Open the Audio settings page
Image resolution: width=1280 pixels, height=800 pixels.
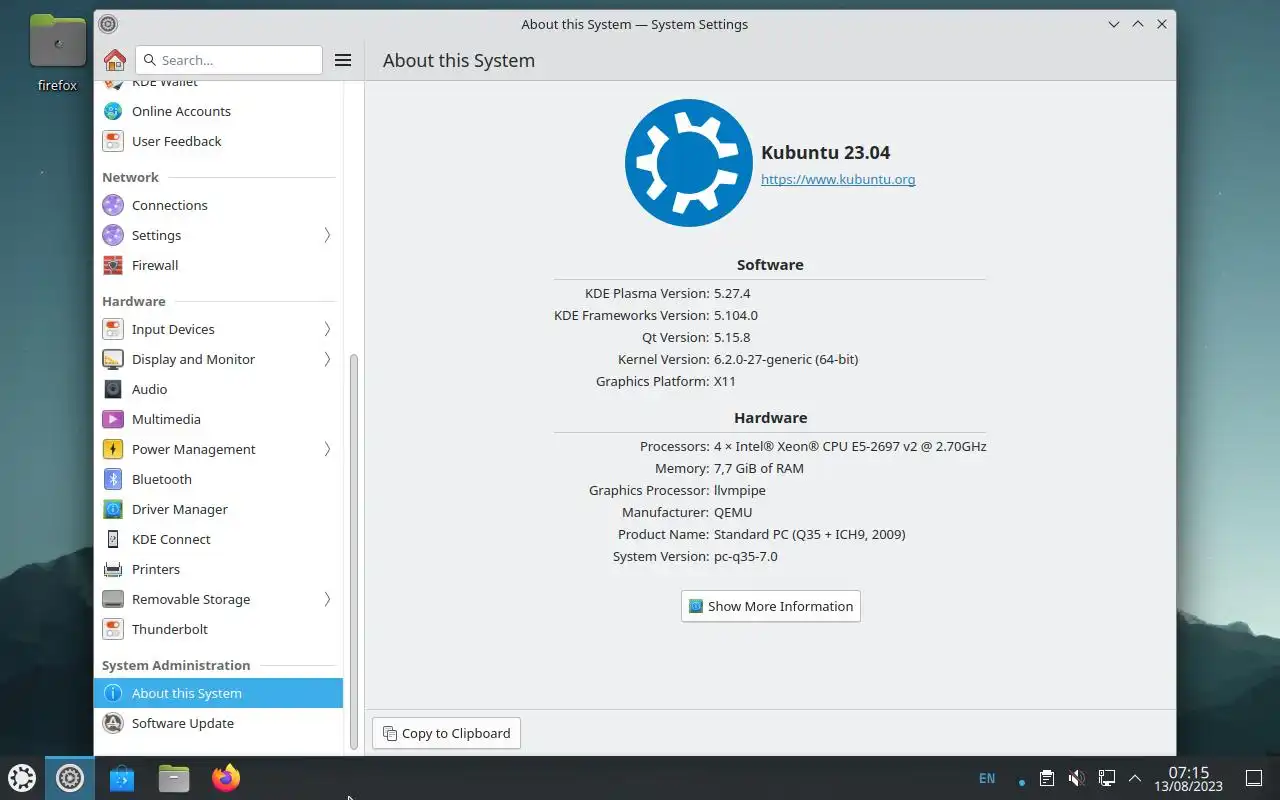(x=218, y=389)
